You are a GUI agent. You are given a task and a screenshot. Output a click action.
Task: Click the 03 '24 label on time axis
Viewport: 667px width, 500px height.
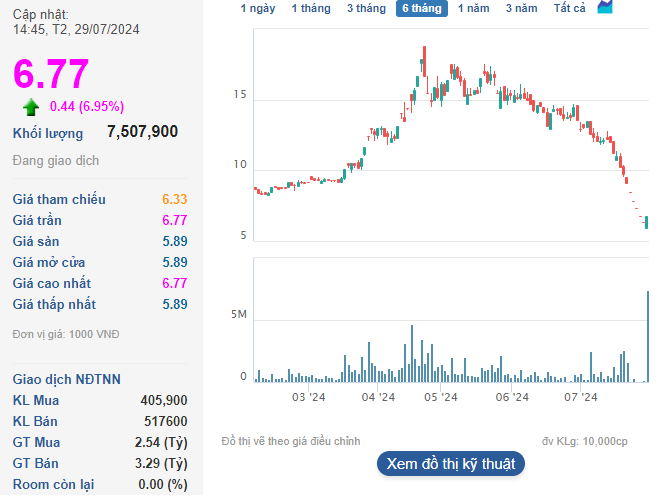point(308,398)
